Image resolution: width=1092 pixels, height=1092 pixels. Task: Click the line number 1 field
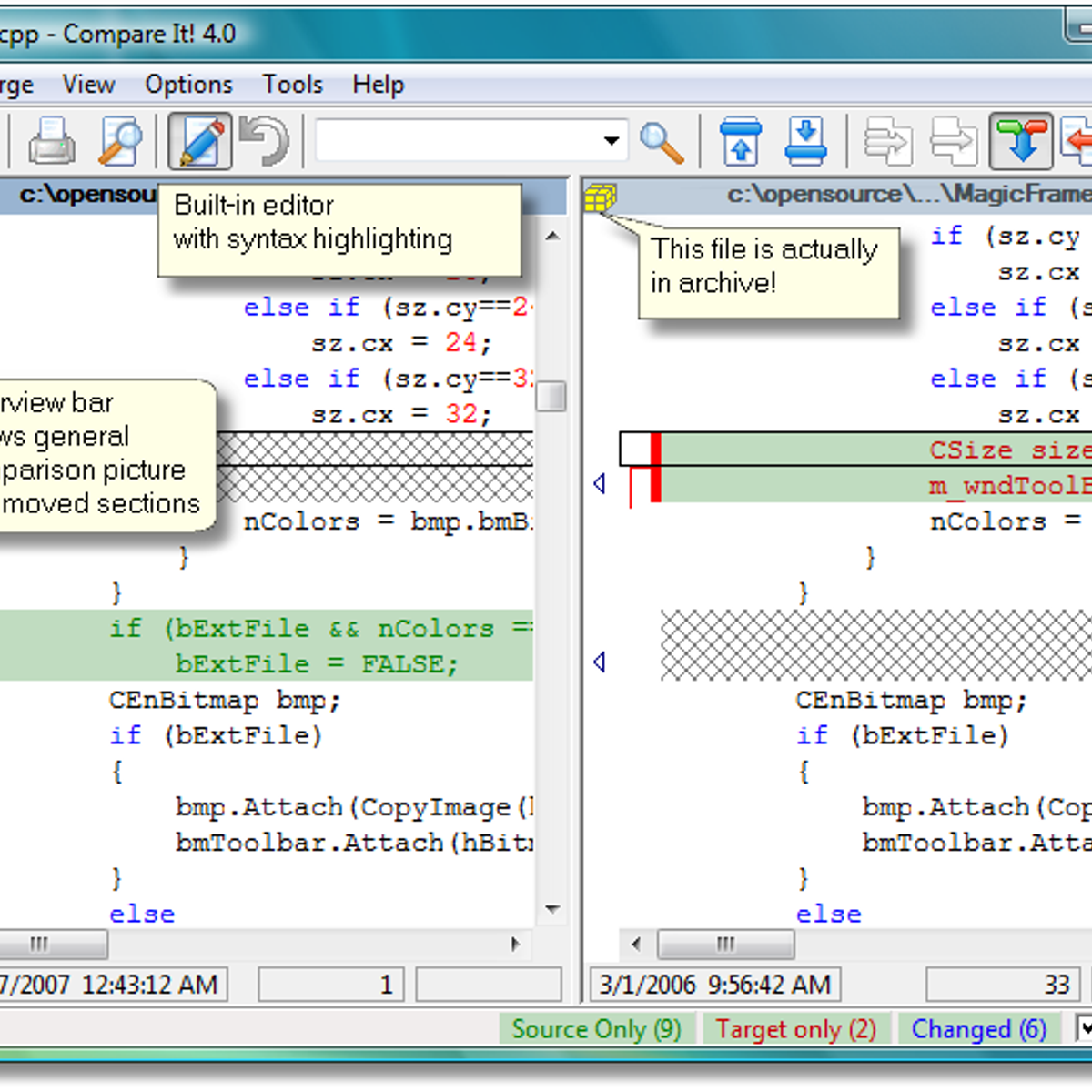[x=331, y=985]
